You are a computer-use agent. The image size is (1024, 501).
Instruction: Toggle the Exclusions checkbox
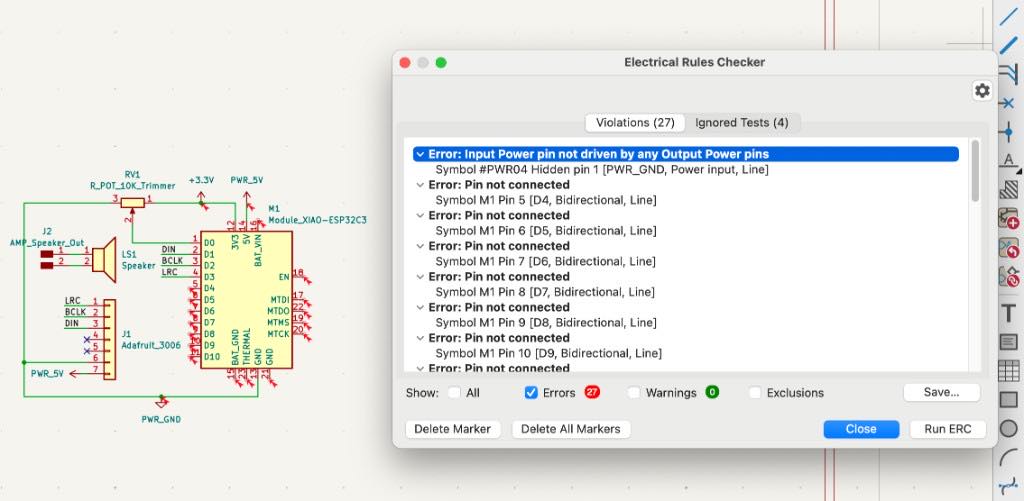point(755,393)
